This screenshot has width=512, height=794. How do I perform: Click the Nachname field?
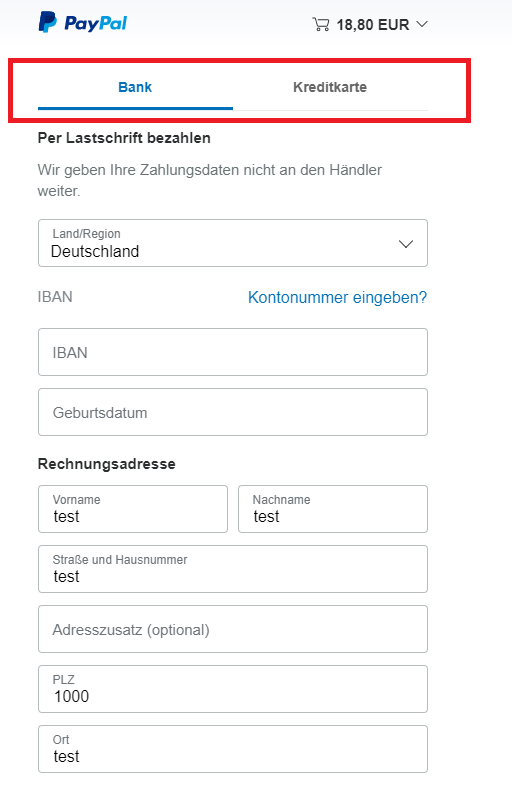click(333, 509)
